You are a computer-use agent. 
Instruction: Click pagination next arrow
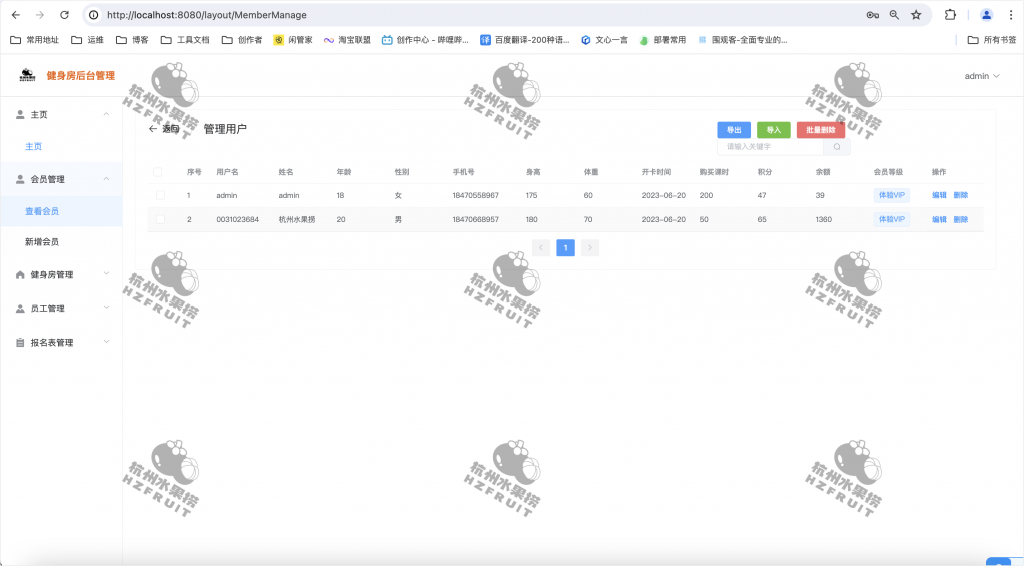590,247
